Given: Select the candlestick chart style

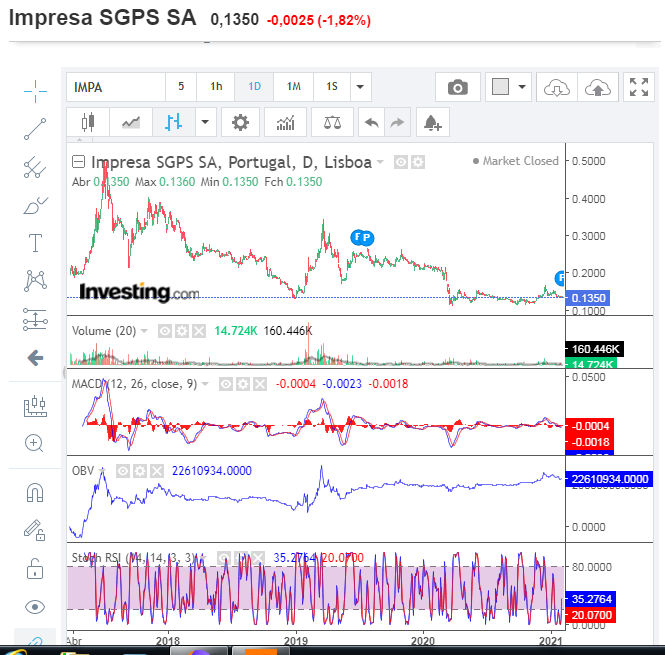Looking at the screenshot, I should [x=88, y=122].
